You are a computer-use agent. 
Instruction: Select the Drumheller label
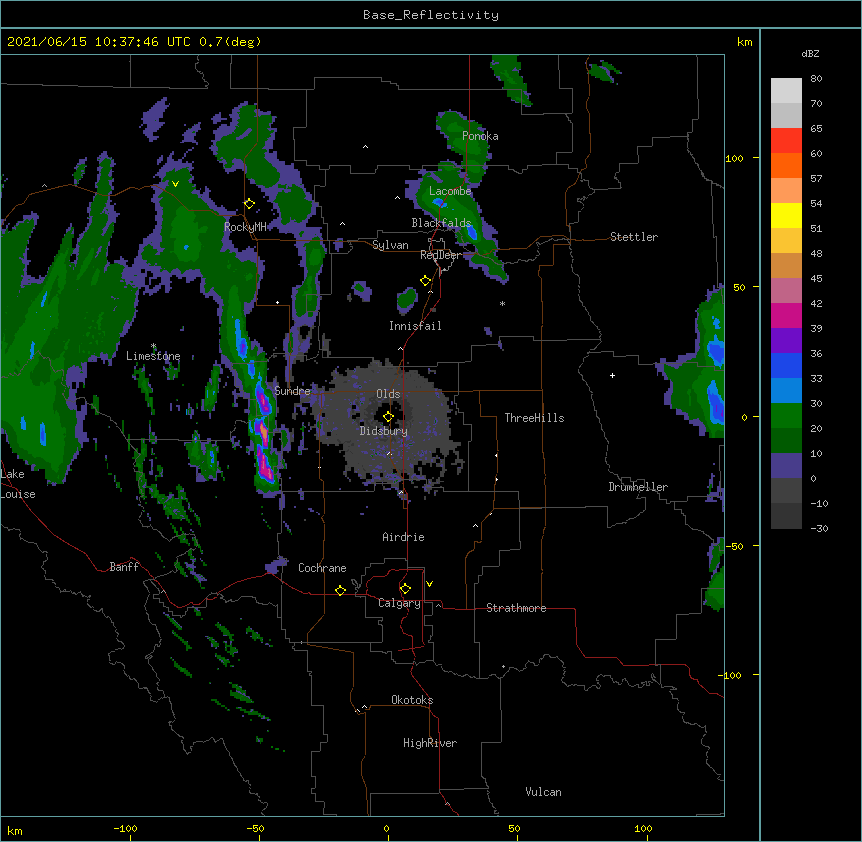pyautogui.click(x=638, y=487)
